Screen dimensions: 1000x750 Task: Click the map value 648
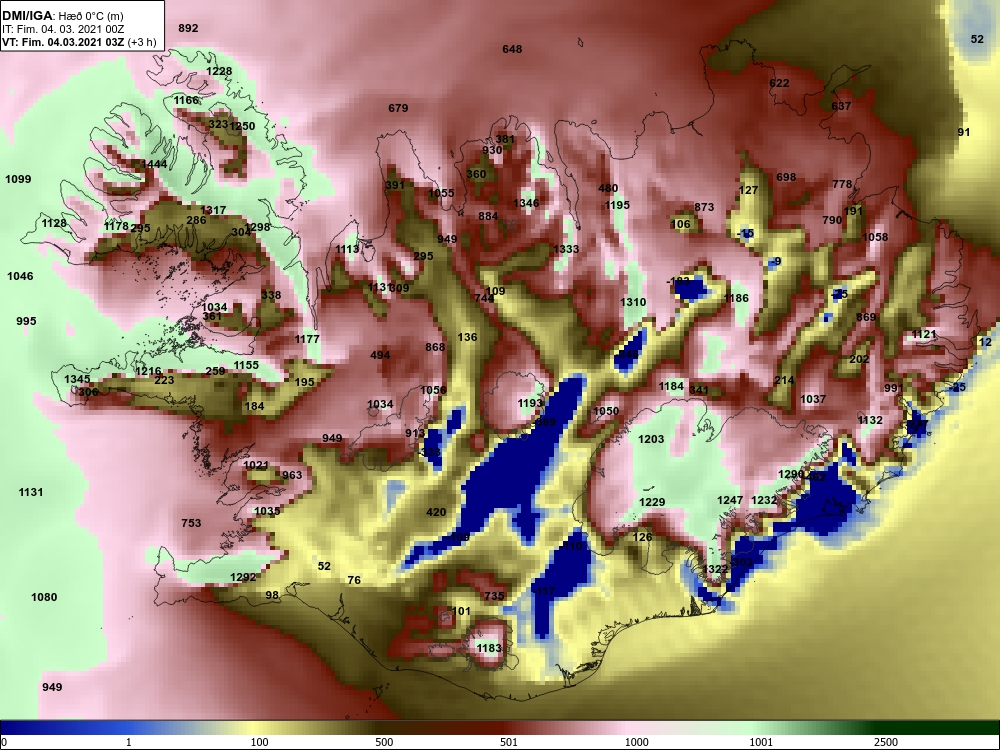[512, 49]
